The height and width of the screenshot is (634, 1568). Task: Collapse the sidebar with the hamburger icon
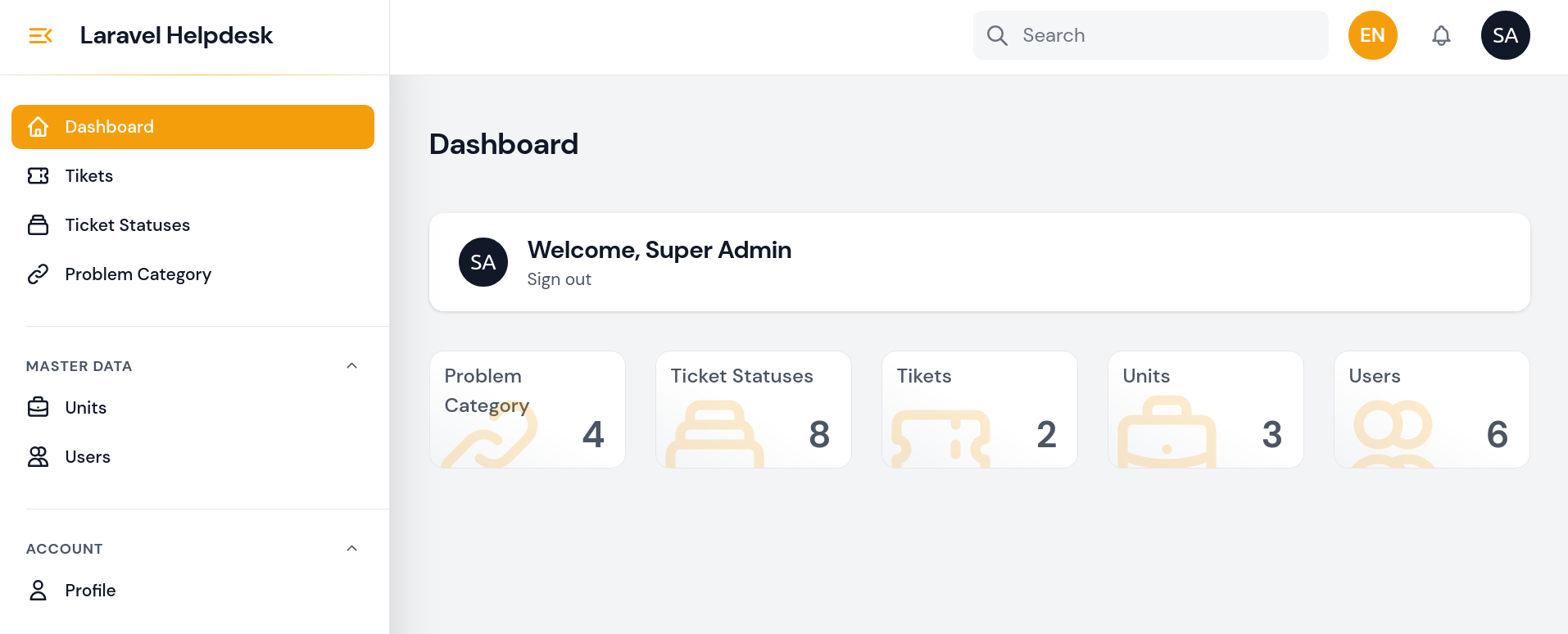tap(40, 35)
